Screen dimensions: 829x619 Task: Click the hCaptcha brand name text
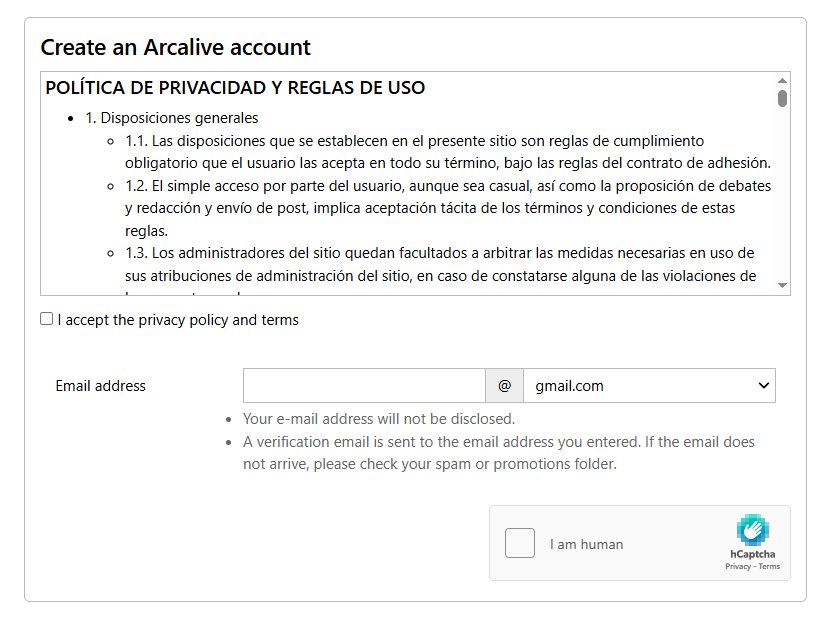pyautogui.click(x=752, y=554)
